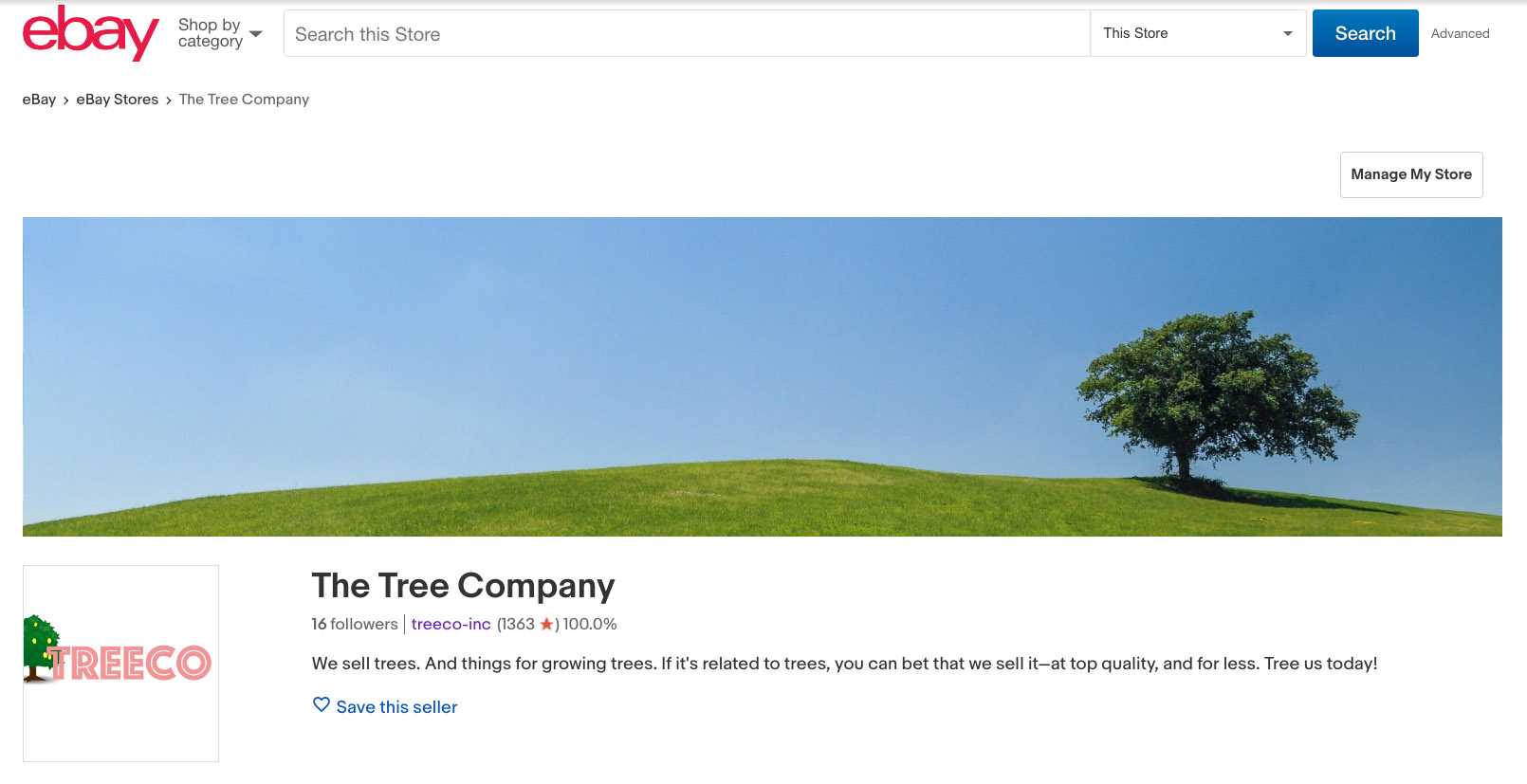Image resolution: width=1527 pixels, height=784 pixels.
Task: Open eBay Stores breadcrumb link
Action: (x=118, y=100)
